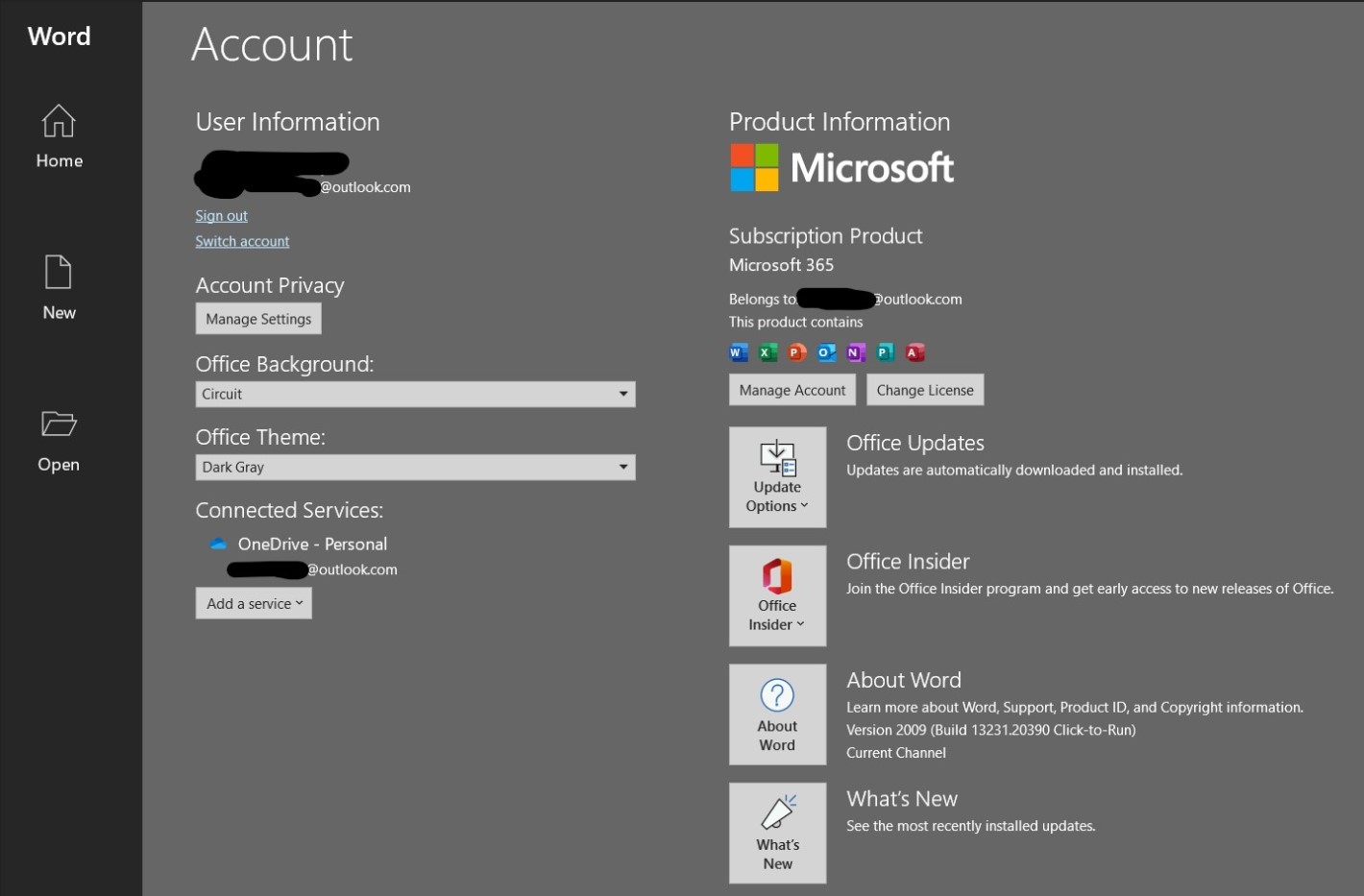Click 'See the most recently installed updates' text

point(970,826)
